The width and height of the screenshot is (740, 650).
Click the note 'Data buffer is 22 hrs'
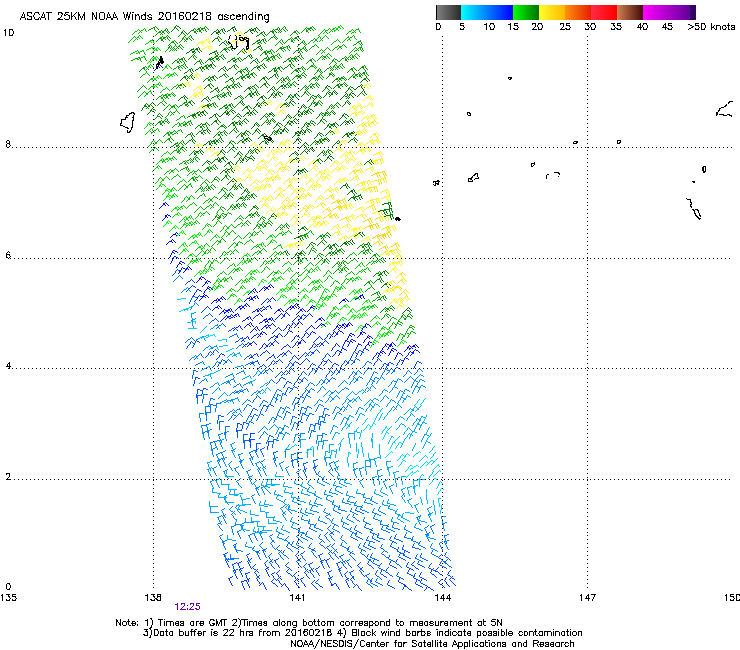click(x=201, y=633)
